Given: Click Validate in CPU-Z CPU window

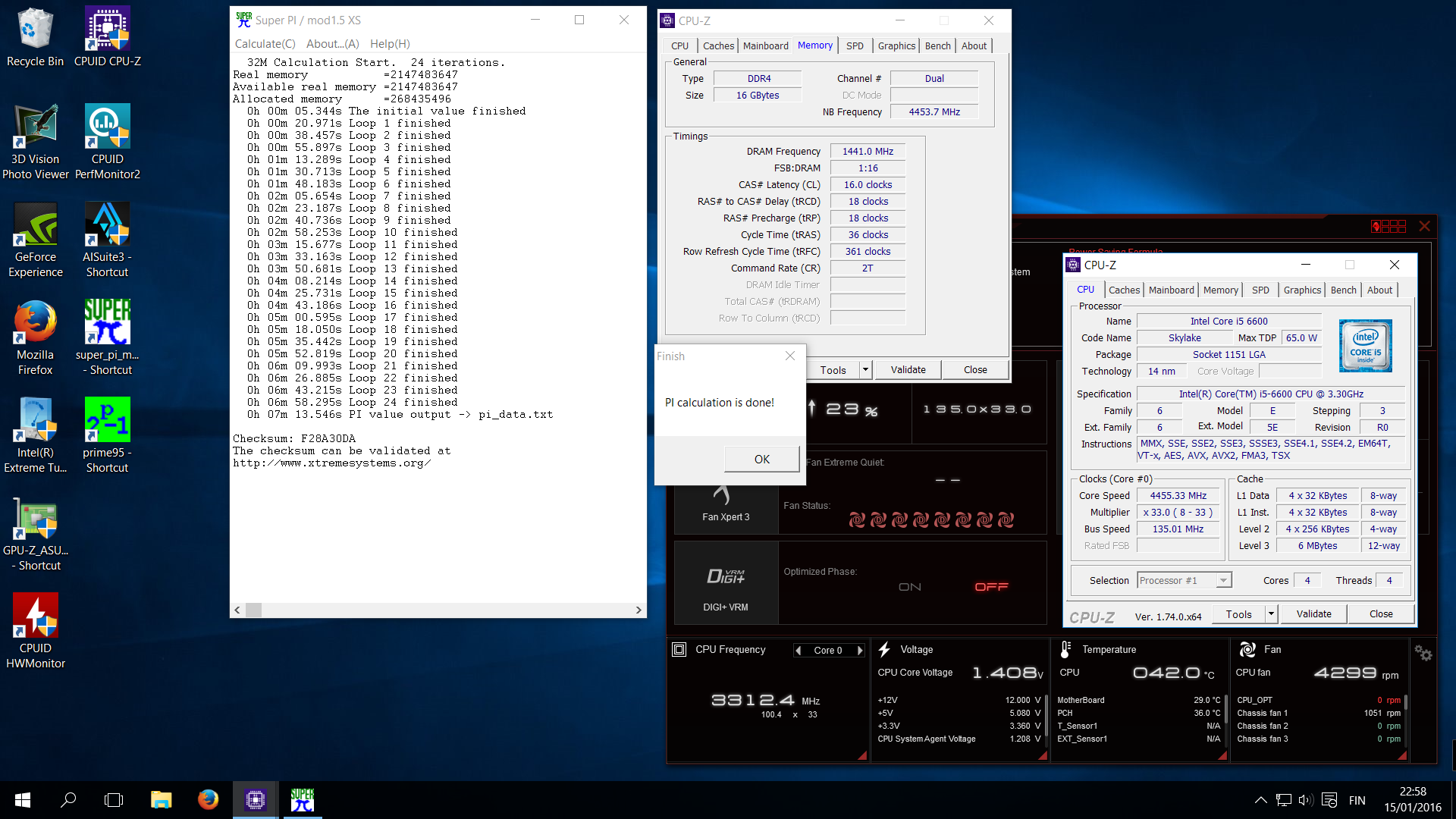Looking at the screenshot, I should [x=1313, y=614].
